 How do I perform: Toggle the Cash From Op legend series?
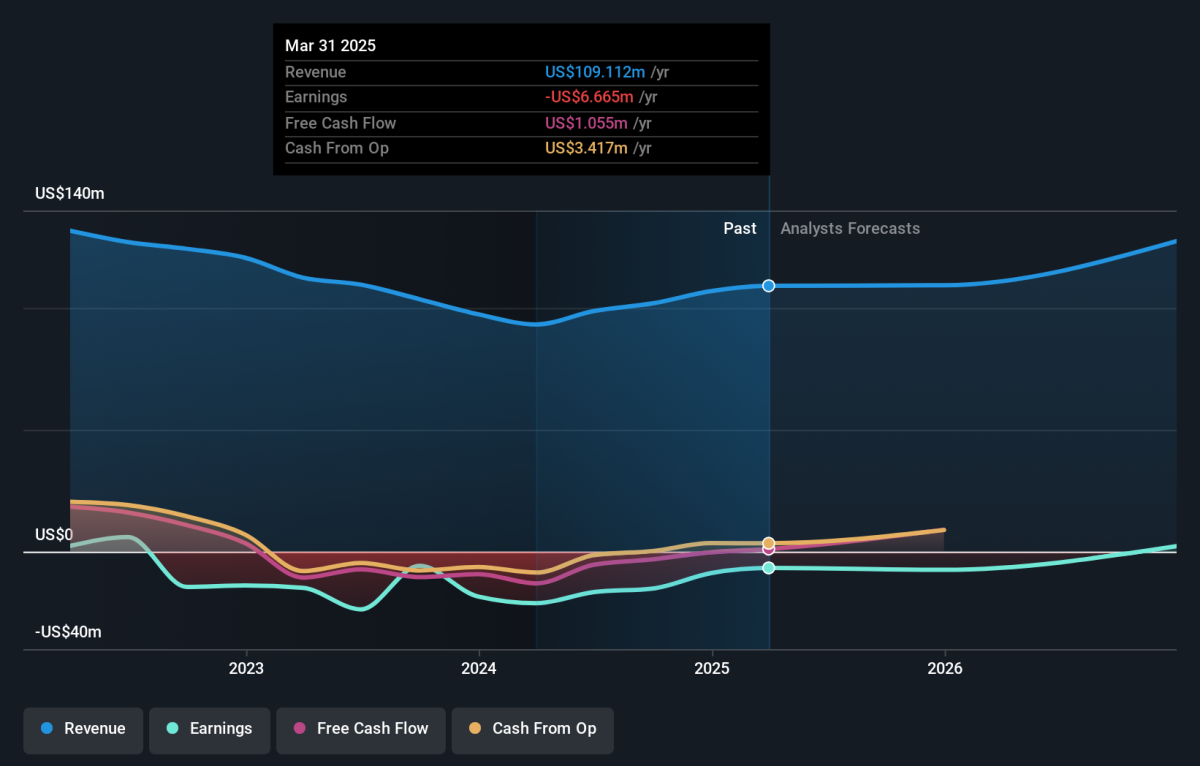click(x=532, y=729)
